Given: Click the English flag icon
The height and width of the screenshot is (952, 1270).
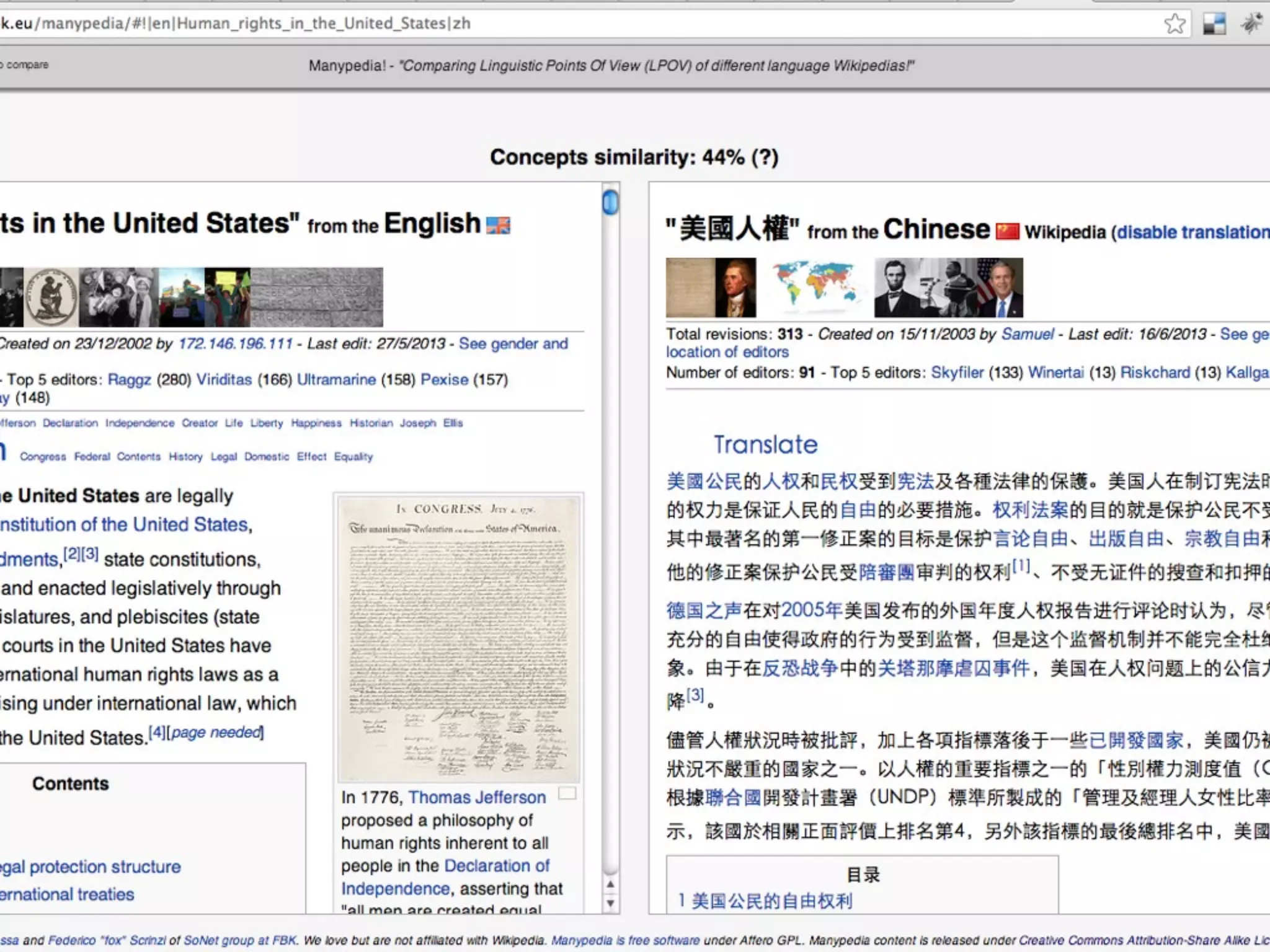Looking at the screenshot, I should [x=498, y=225].
